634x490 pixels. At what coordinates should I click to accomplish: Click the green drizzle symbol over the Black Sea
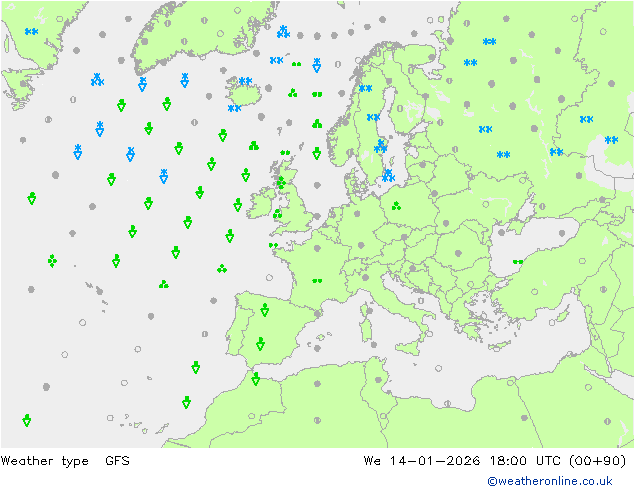coord(518,262)
